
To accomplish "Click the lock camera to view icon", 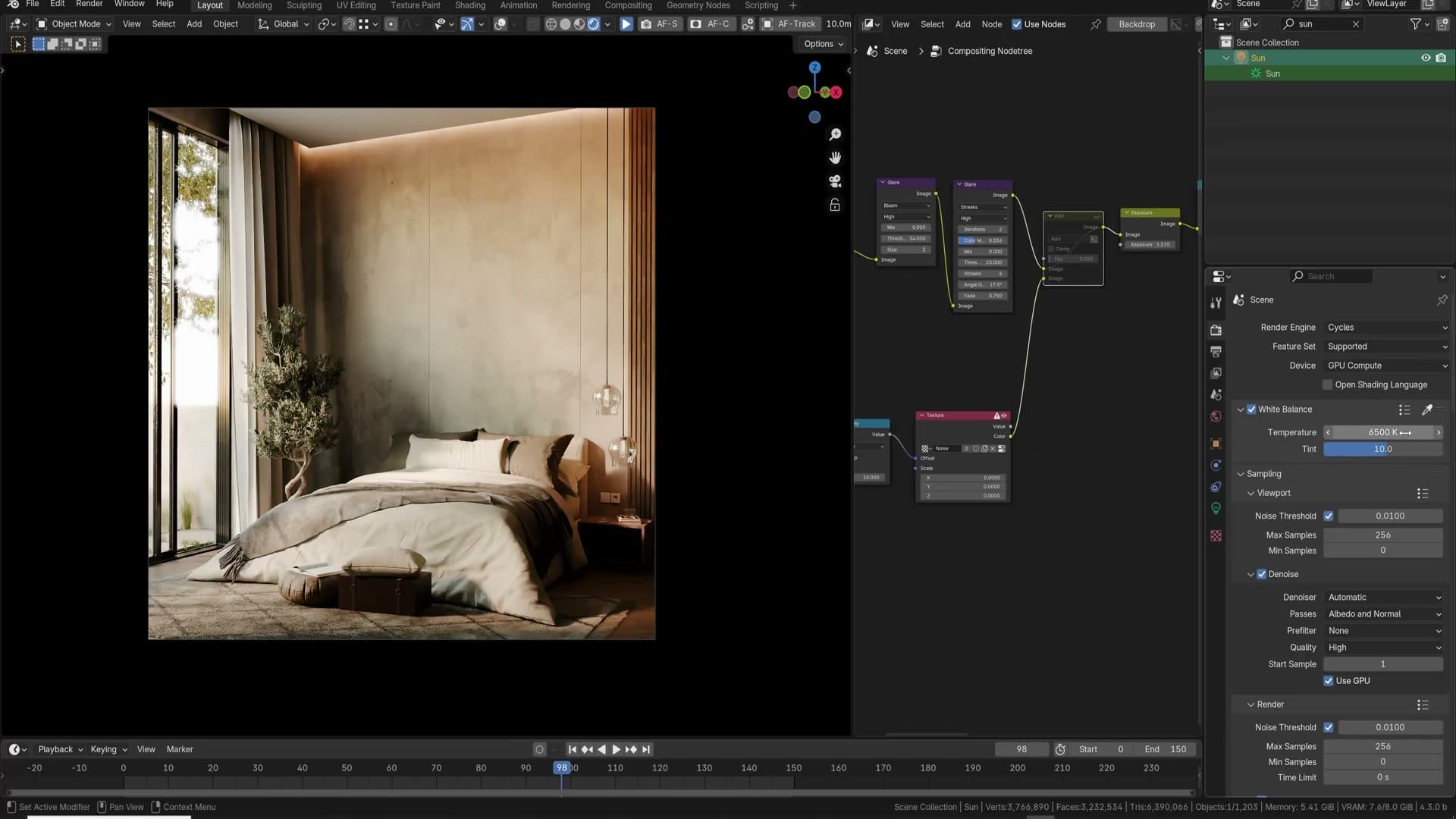I will (835, 205).
